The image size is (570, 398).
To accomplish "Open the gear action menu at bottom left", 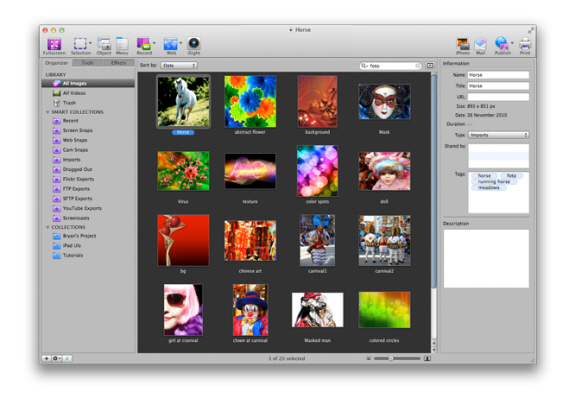I will (56, 358).
